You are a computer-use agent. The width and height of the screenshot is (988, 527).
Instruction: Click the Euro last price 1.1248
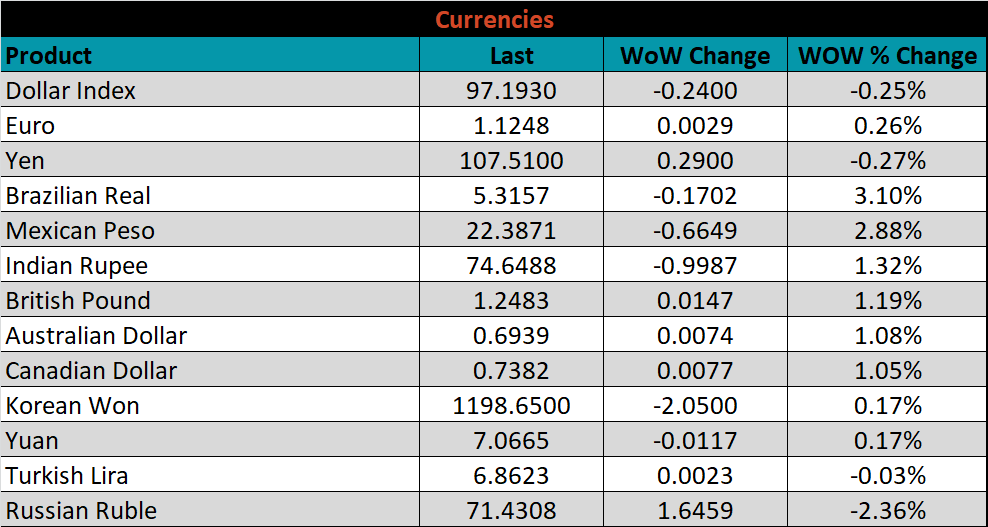(511, 126)
